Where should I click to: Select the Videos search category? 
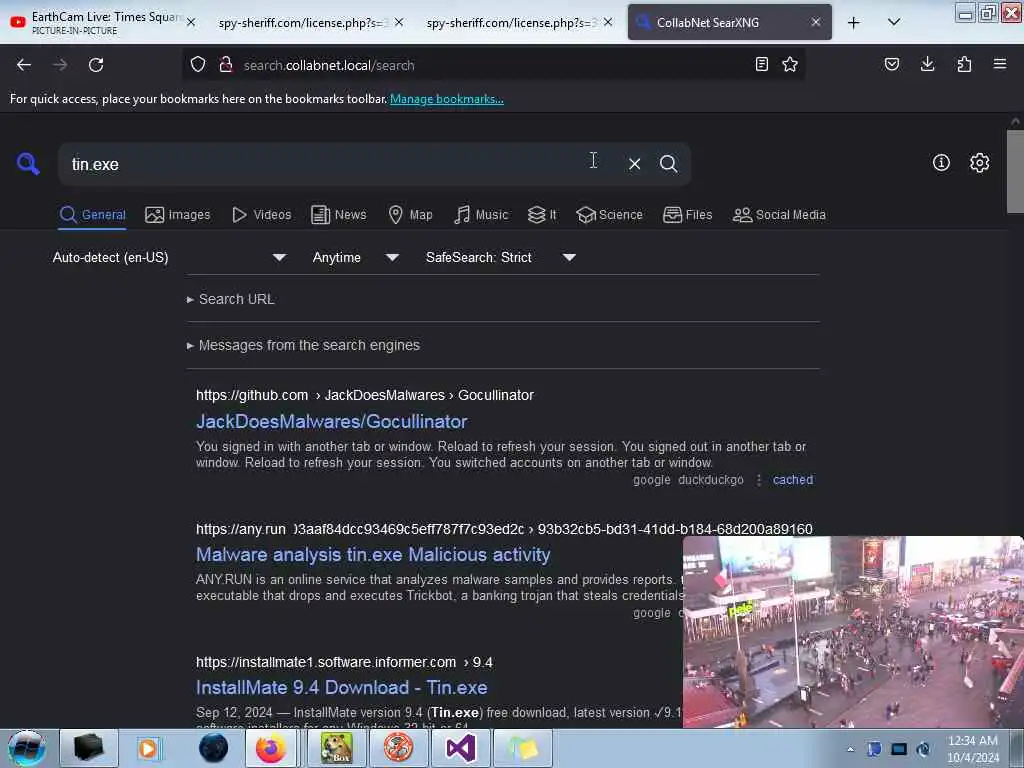click(262, 215)
